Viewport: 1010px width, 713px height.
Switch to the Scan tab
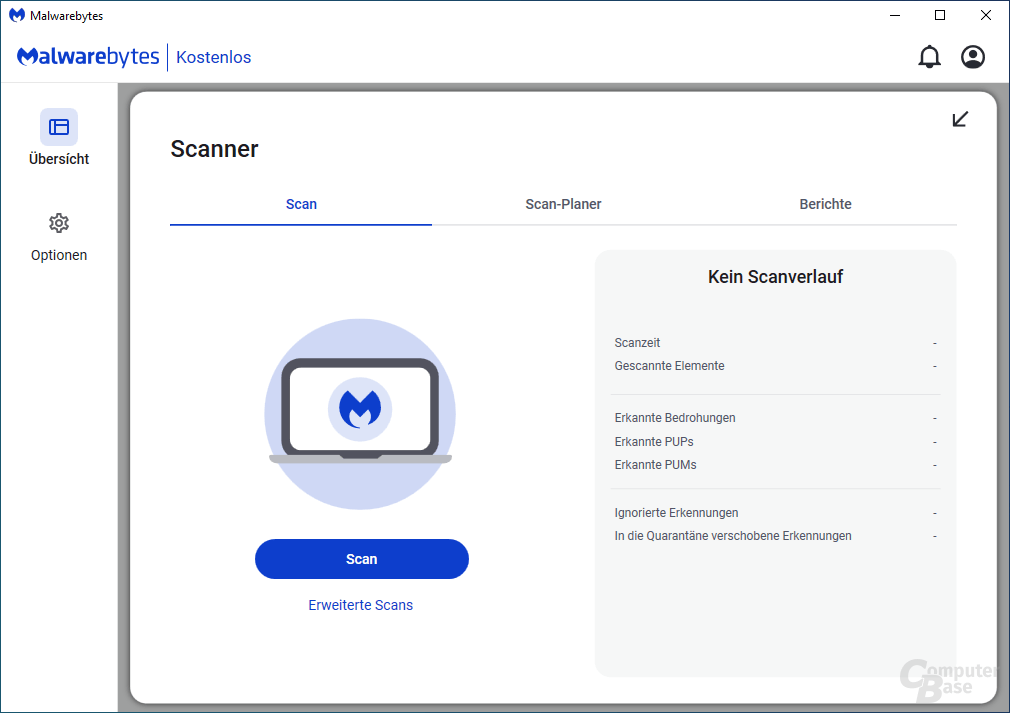301,204
